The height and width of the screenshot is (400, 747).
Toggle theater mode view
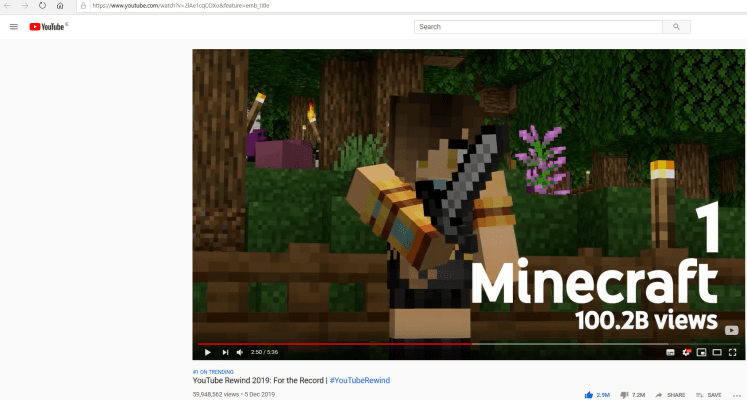(x=717, y=352)
